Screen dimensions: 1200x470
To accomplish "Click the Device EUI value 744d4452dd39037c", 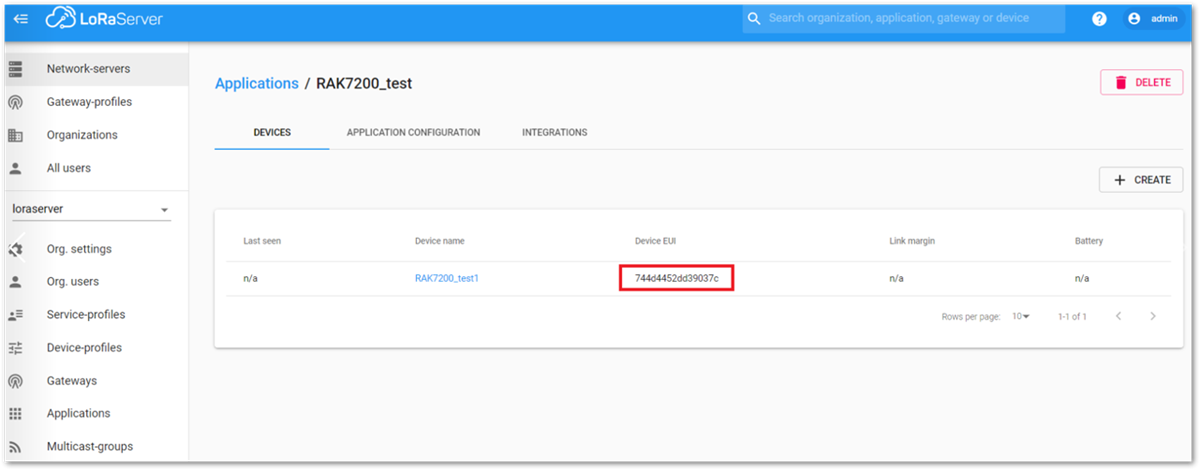I will coord(677,278).
